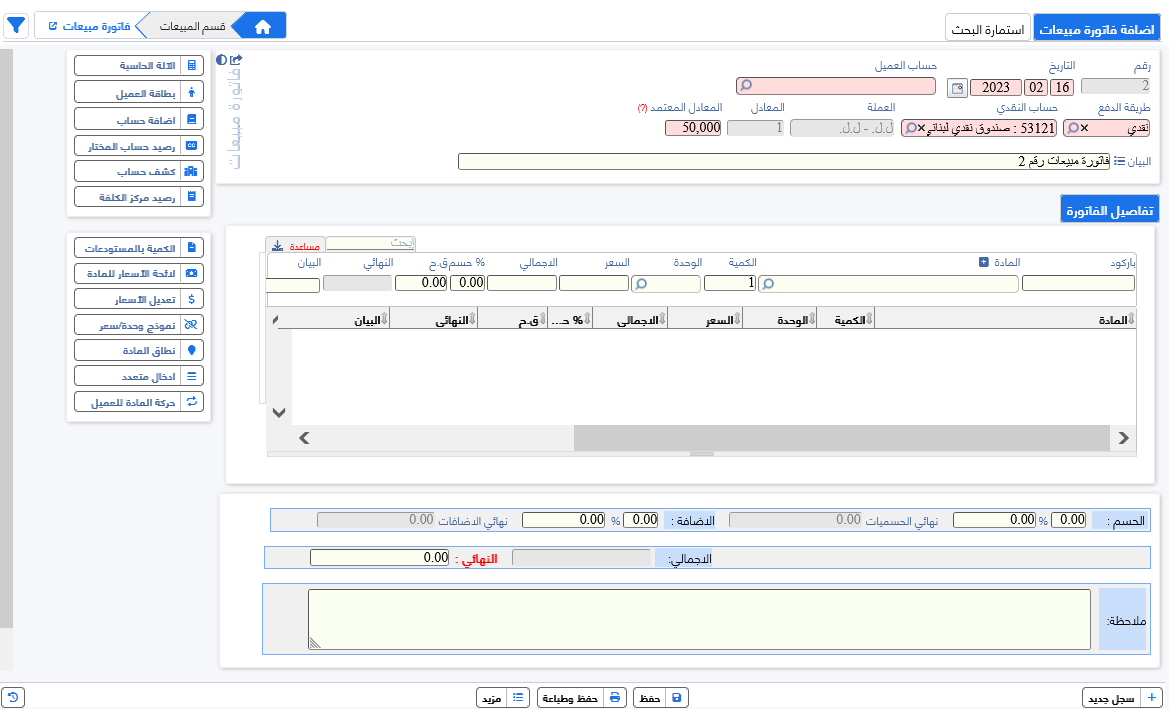Open رصيد مركز الكلفة cost center balance

[139, 196]
